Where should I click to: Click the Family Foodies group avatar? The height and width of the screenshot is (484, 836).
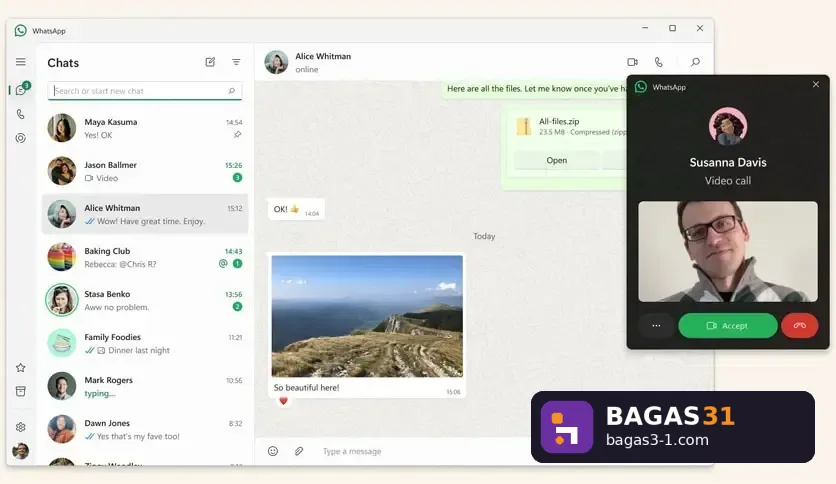(62, 343)
